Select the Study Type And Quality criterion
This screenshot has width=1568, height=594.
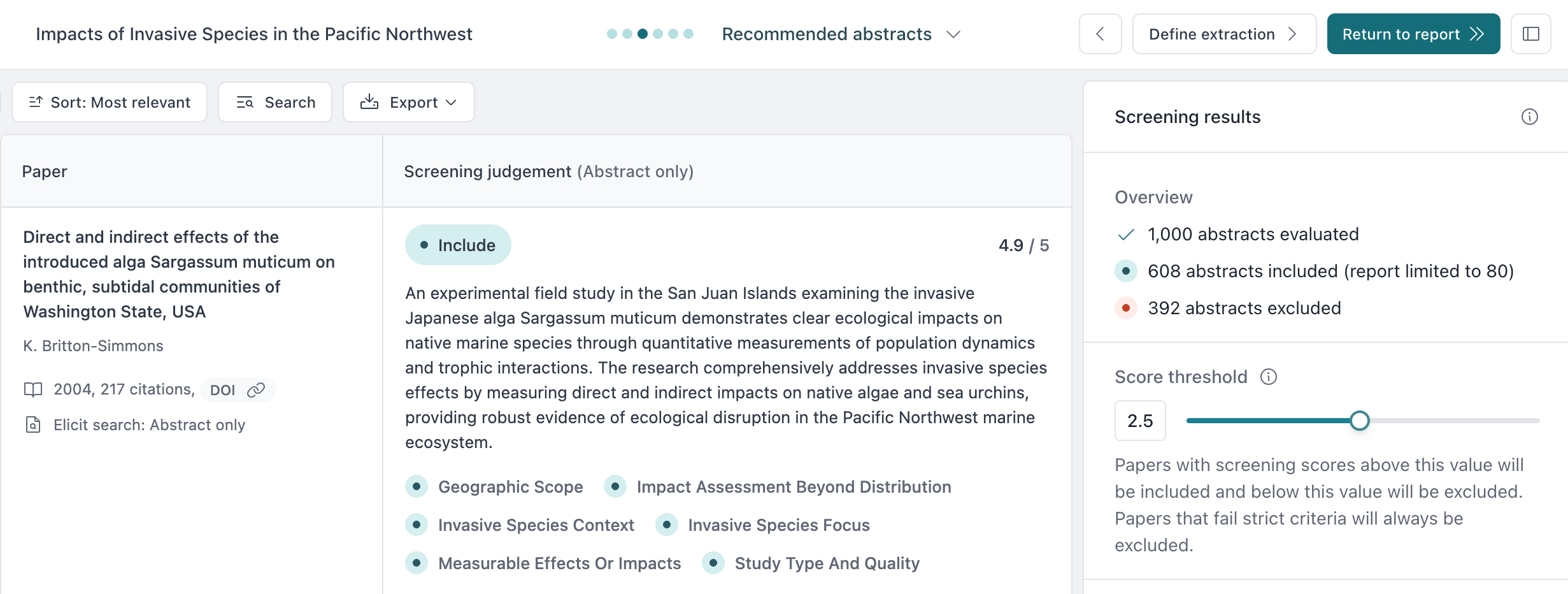click(x=826, y=563)
